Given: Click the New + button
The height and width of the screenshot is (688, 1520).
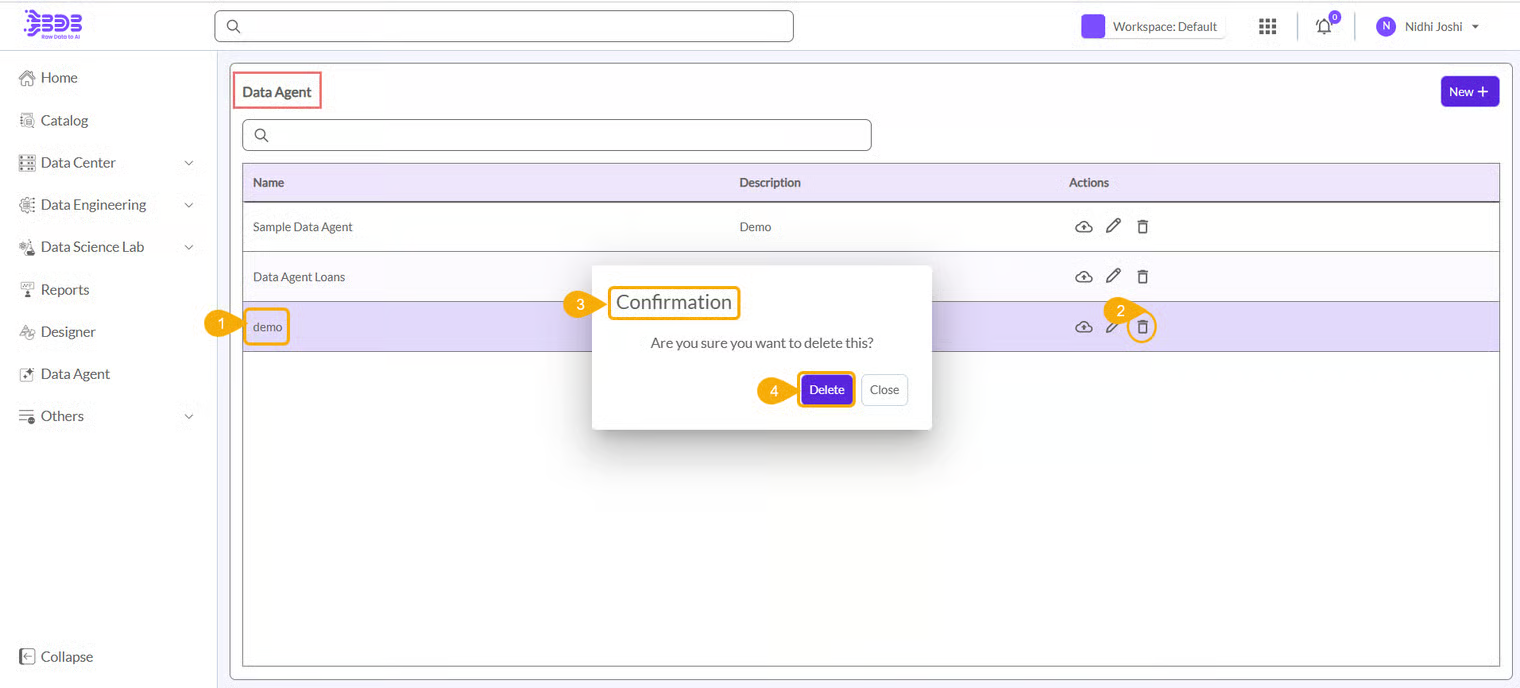Looking at the screenshot, I should coord(1469,92).
